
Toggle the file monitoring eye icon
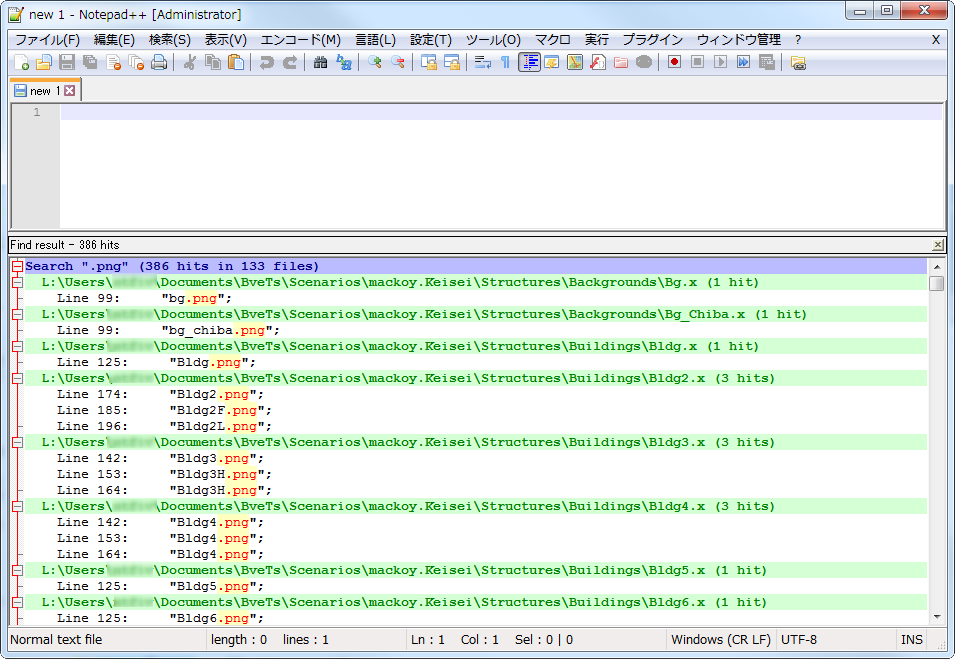coord(644,62)
